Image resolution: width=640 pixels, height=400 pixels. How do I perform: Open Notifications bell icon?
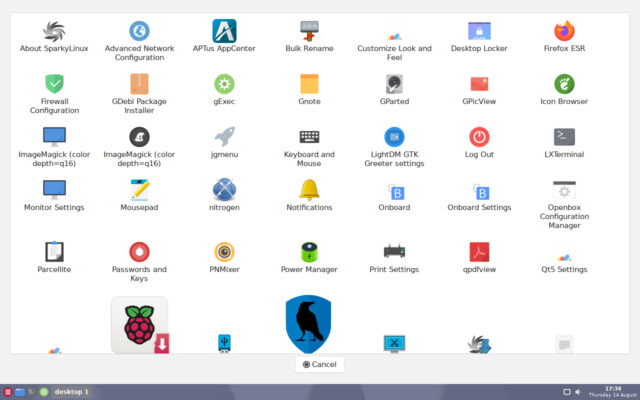coord(309,190)
